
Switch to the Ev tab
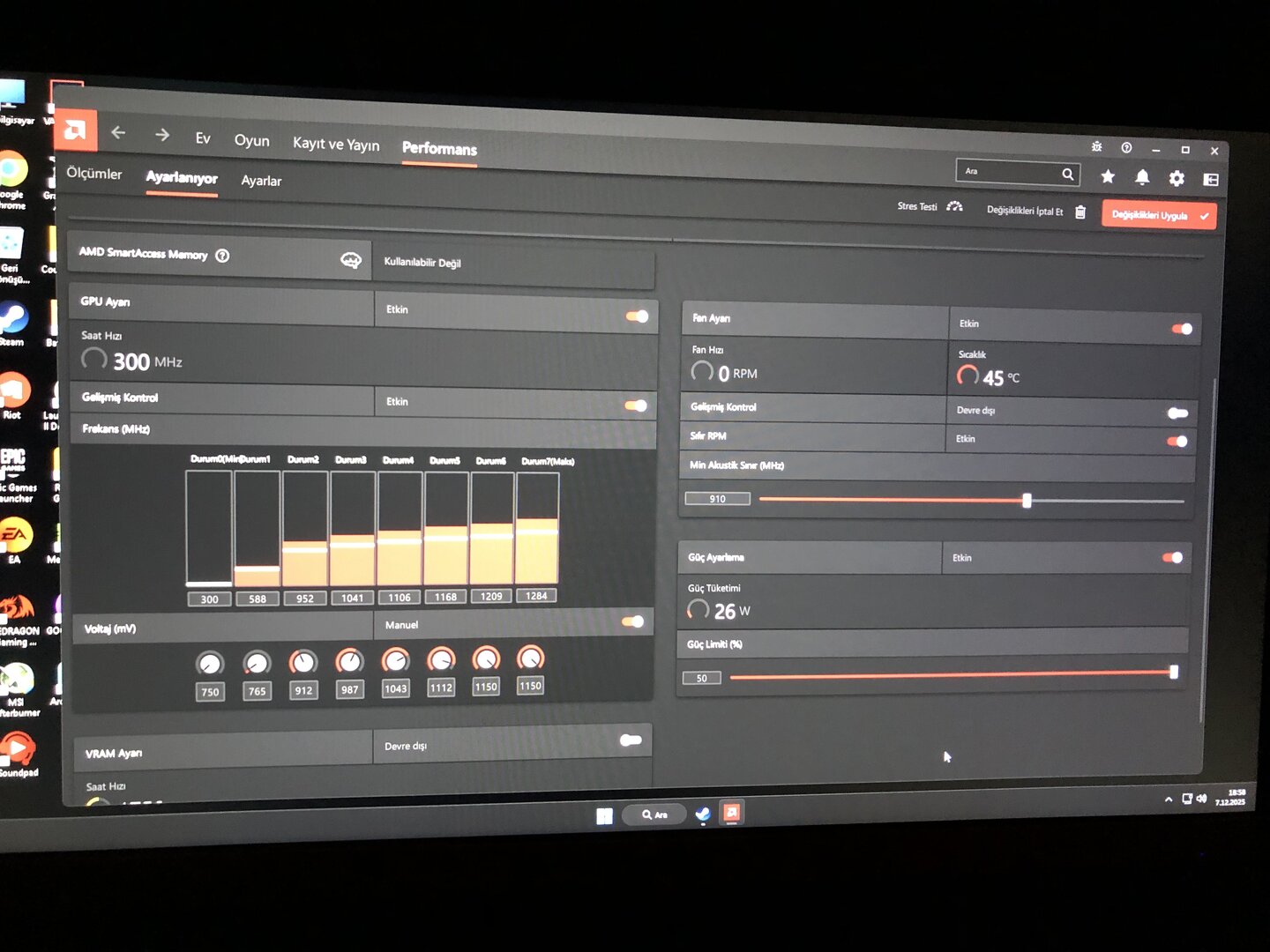[203, 138]
